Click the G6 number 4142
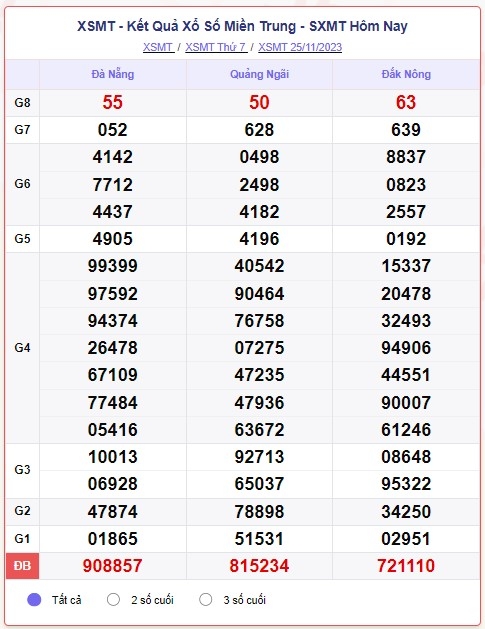This screenshot has height=629, width=485. coord(113,157)
